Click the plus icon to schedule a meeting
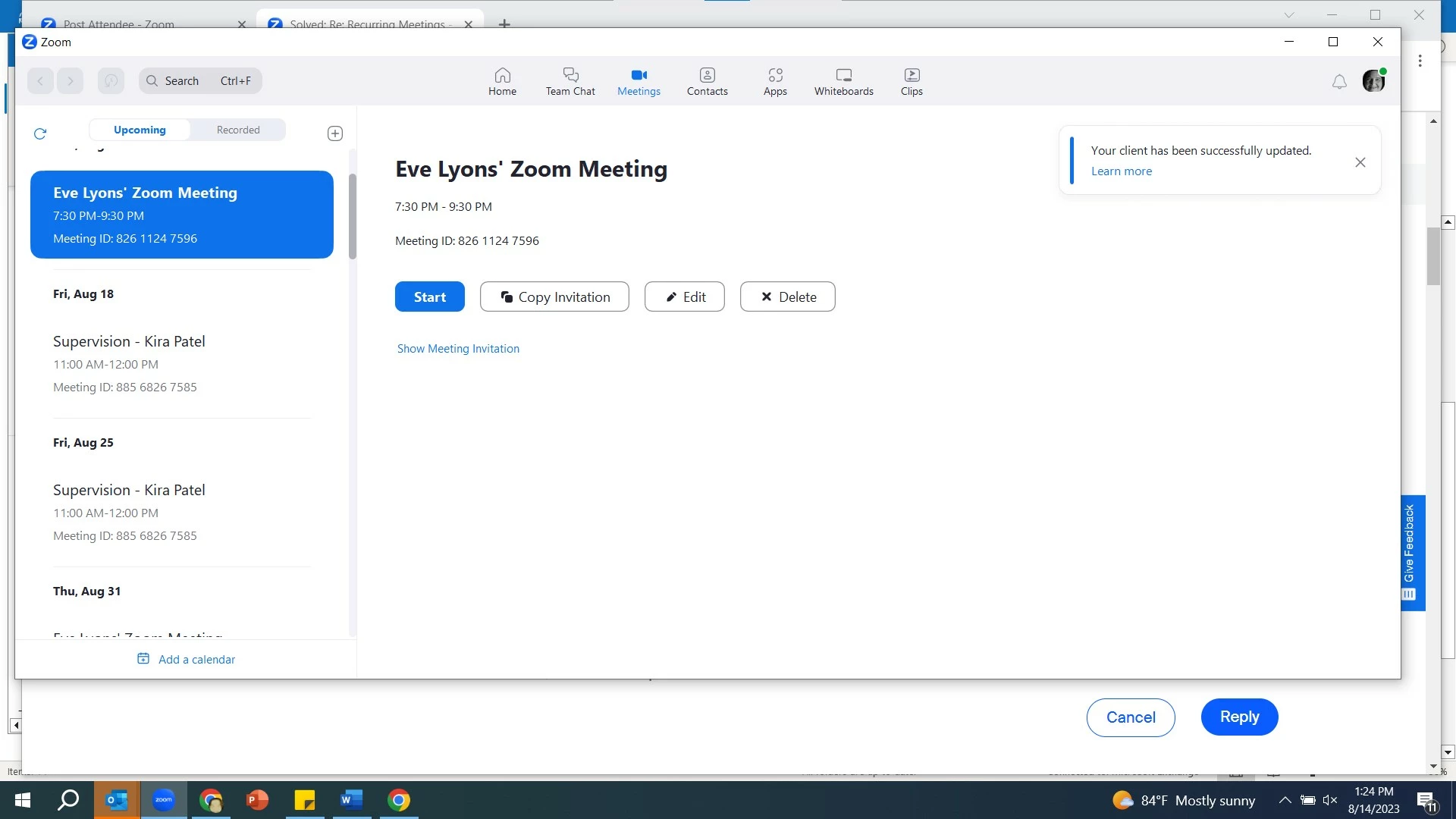This screenshot has width=1456, height=819. click(335, 133)
